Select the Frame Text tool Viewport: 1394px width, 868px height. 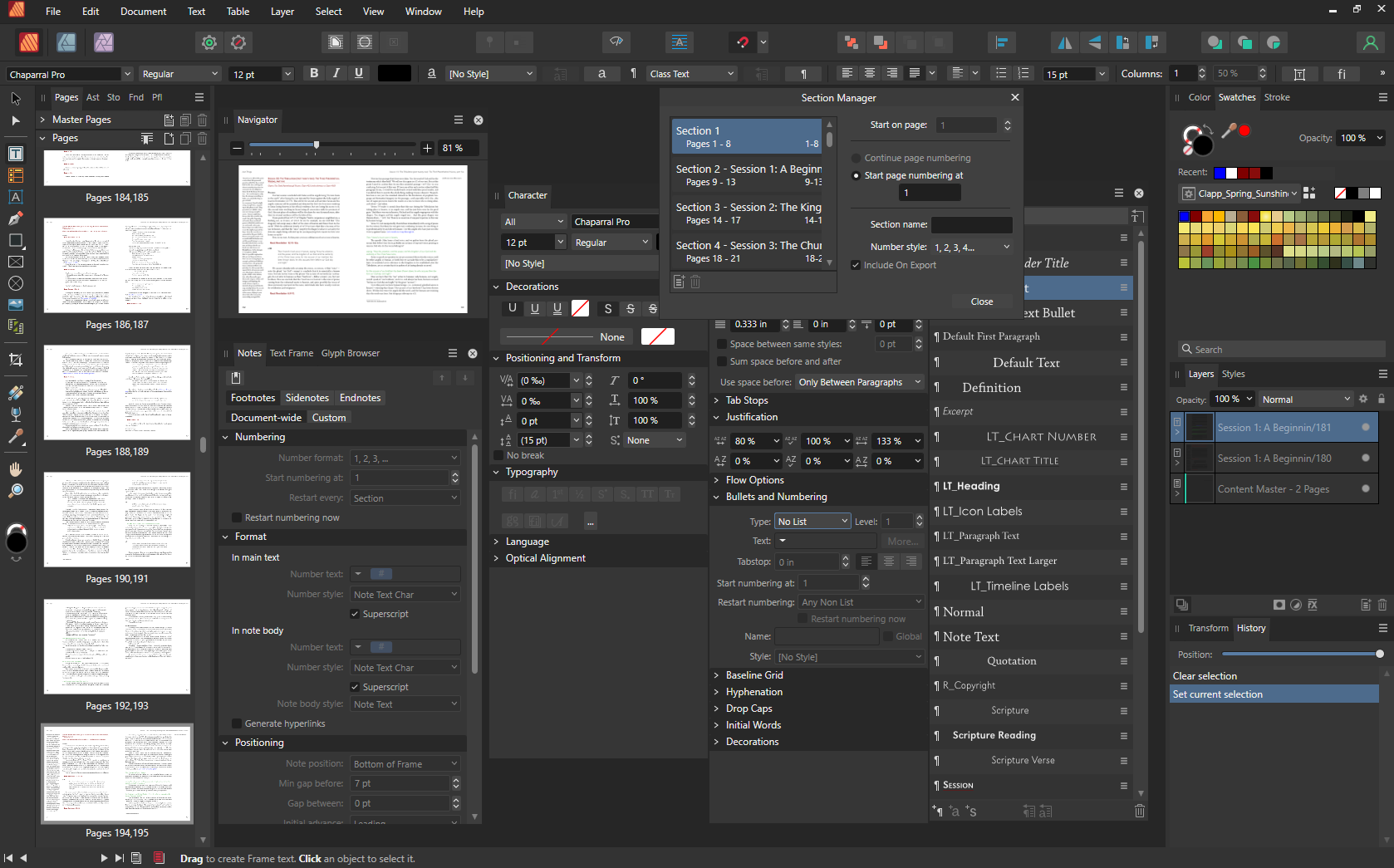coord(15,153)
